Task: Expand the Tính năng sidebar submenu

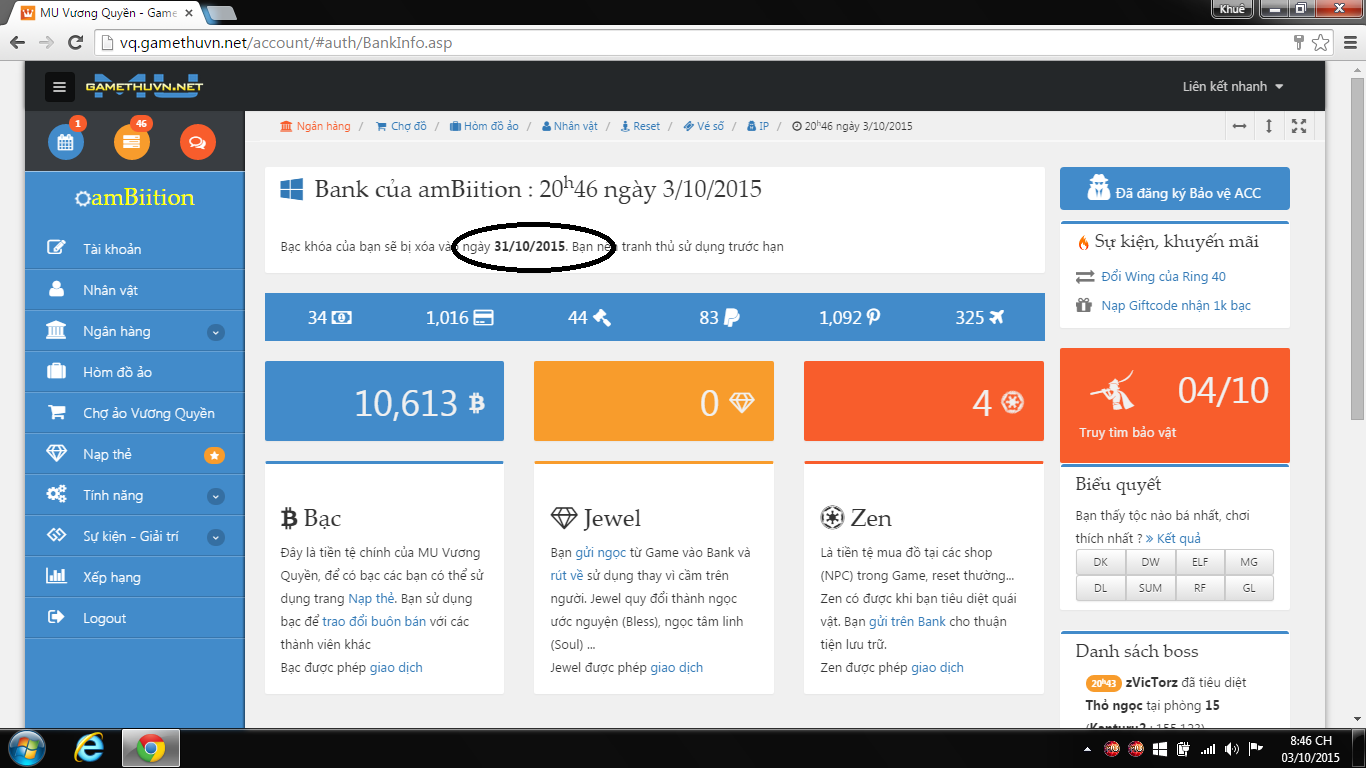Action: pos(216,496)
